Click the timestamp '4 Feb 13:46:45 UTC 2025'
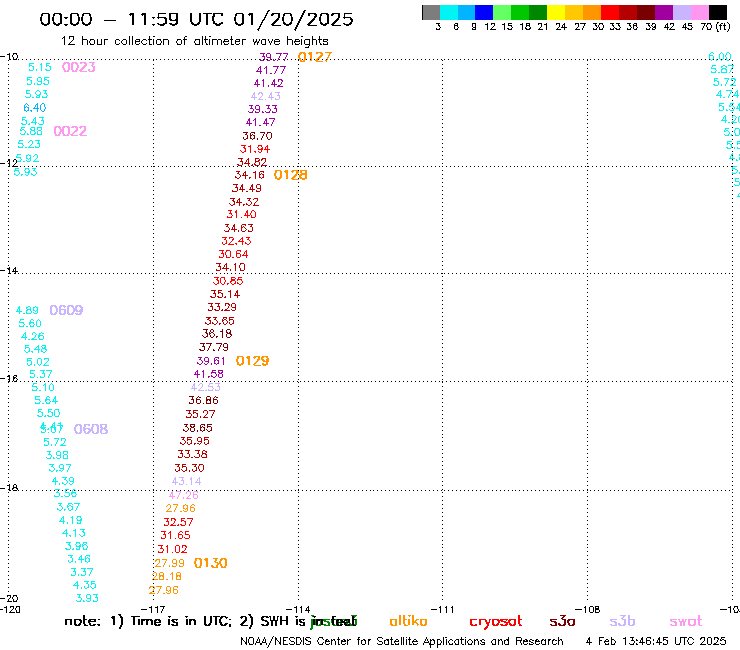This screenshot has width=740, height=650. [656, 641]
